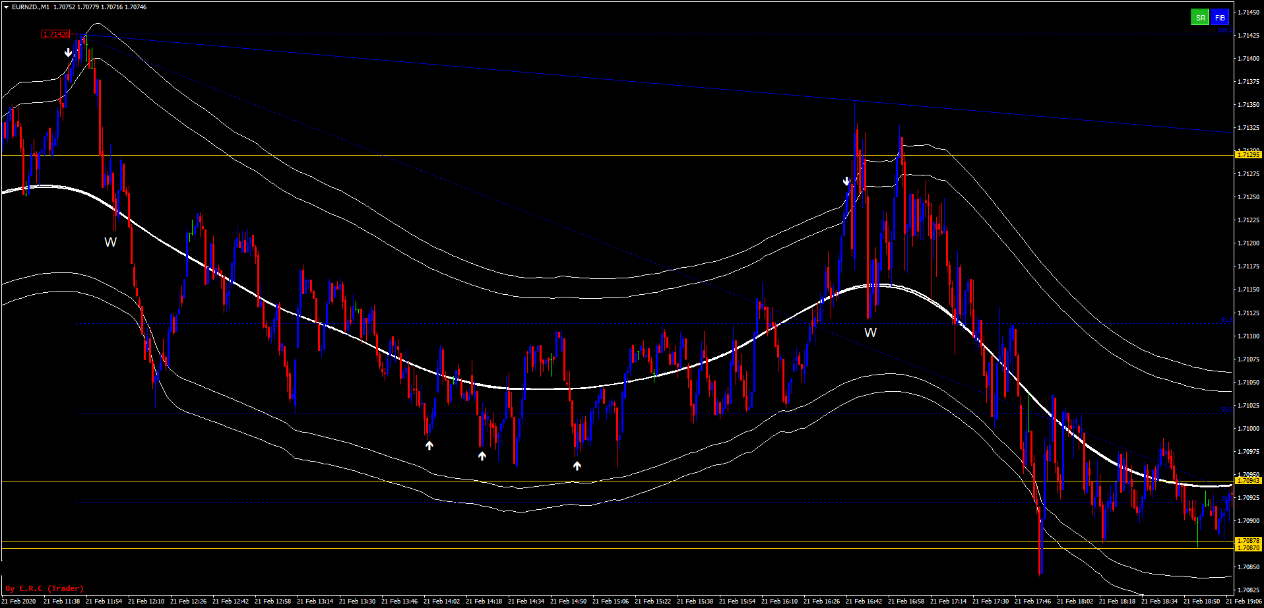Click the yellow 1.71295 price level label
The height and width of the screenshot is (608, 1264).
(x=1247, y=155)
